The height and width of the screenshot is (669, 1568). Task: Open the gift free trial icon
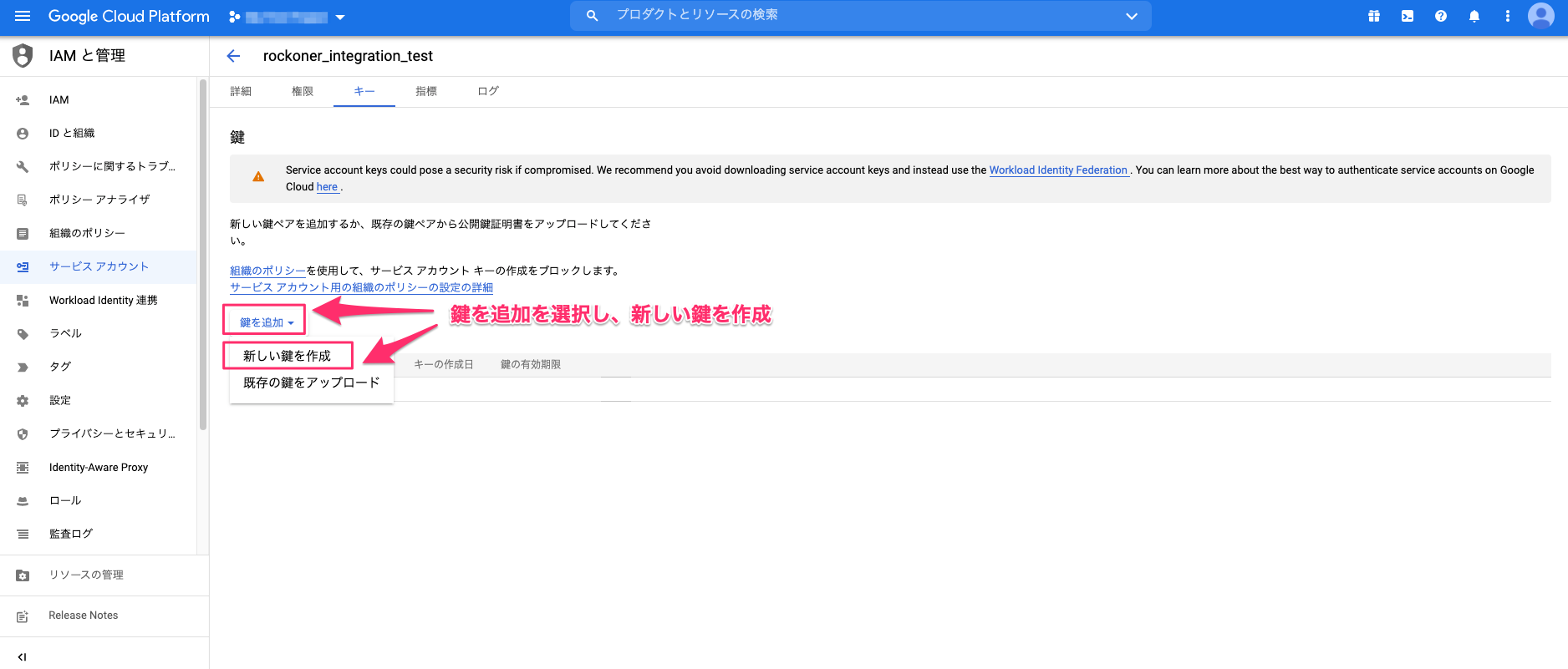(1374, 16)
